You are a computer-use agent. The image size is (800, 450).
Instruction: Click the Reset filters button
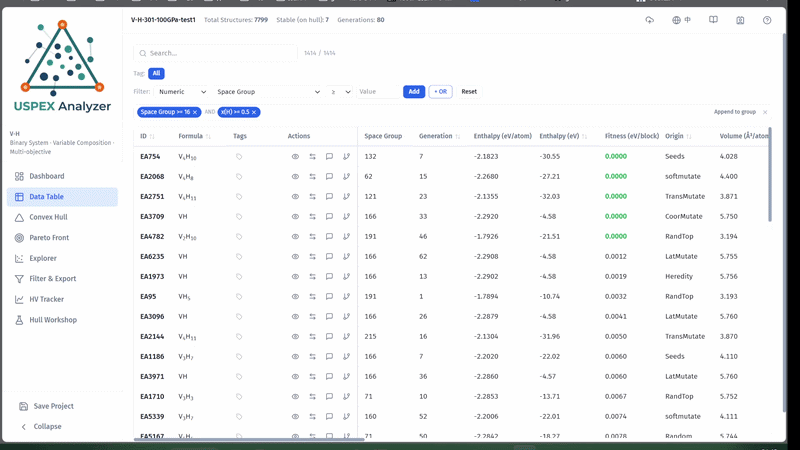469,92
